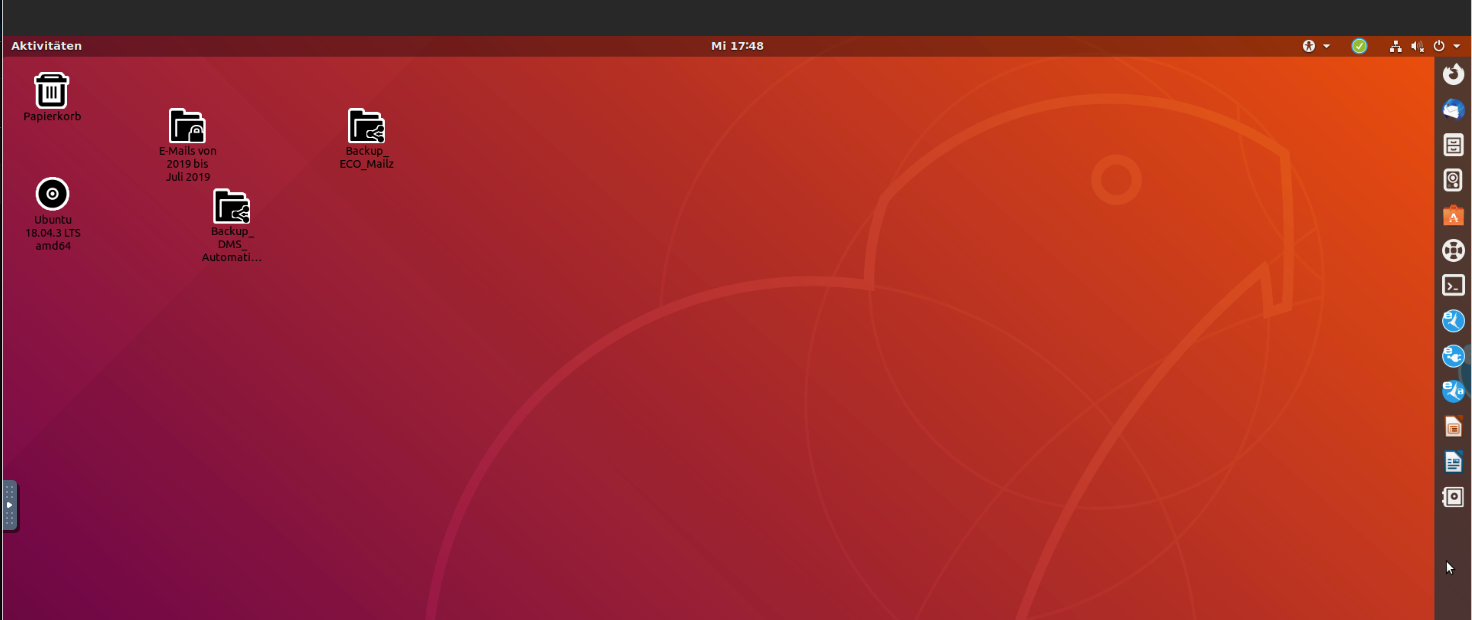The image size is (1472, 620).
Task: Open the Help lifebuoy icon
Action: click(1453, 251)
